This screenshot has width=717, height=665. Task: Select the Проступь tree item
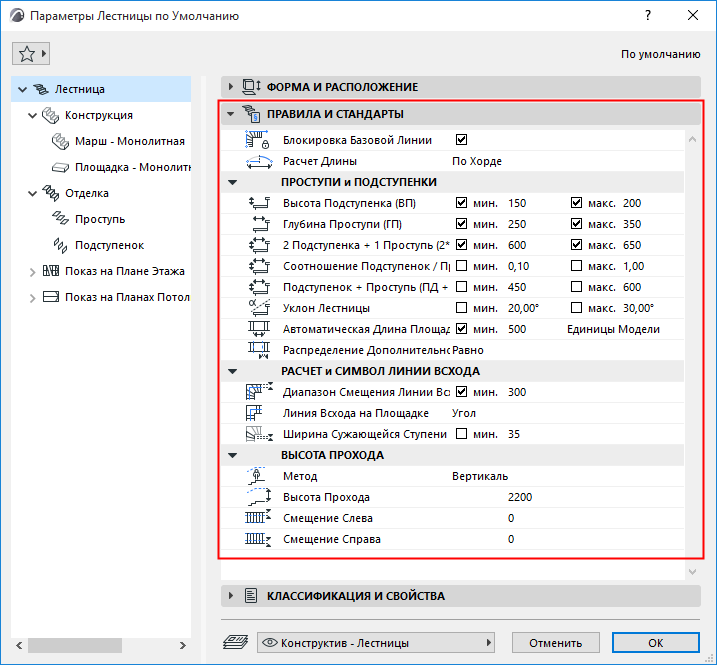click(100, 220)
